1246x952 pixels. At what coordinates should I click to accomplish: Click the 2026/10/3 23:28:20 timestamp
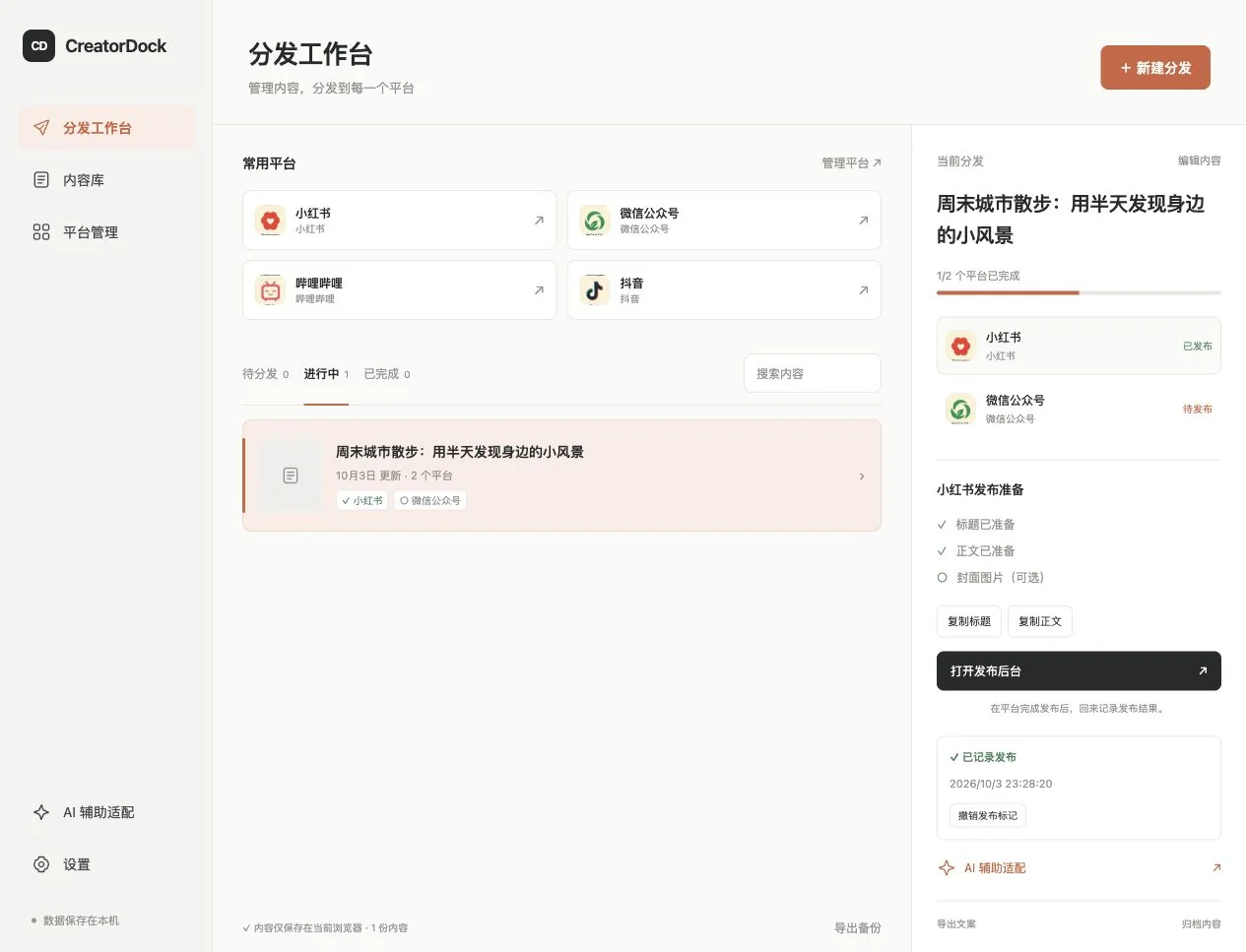click(1001, 784)
